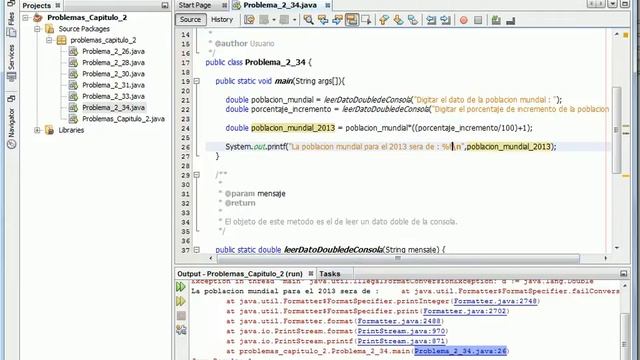Image resolution: width=640 pixels, height=360 pixels.
Task: Click Re-run with different parameters icon
Action: tap(181, 301)
